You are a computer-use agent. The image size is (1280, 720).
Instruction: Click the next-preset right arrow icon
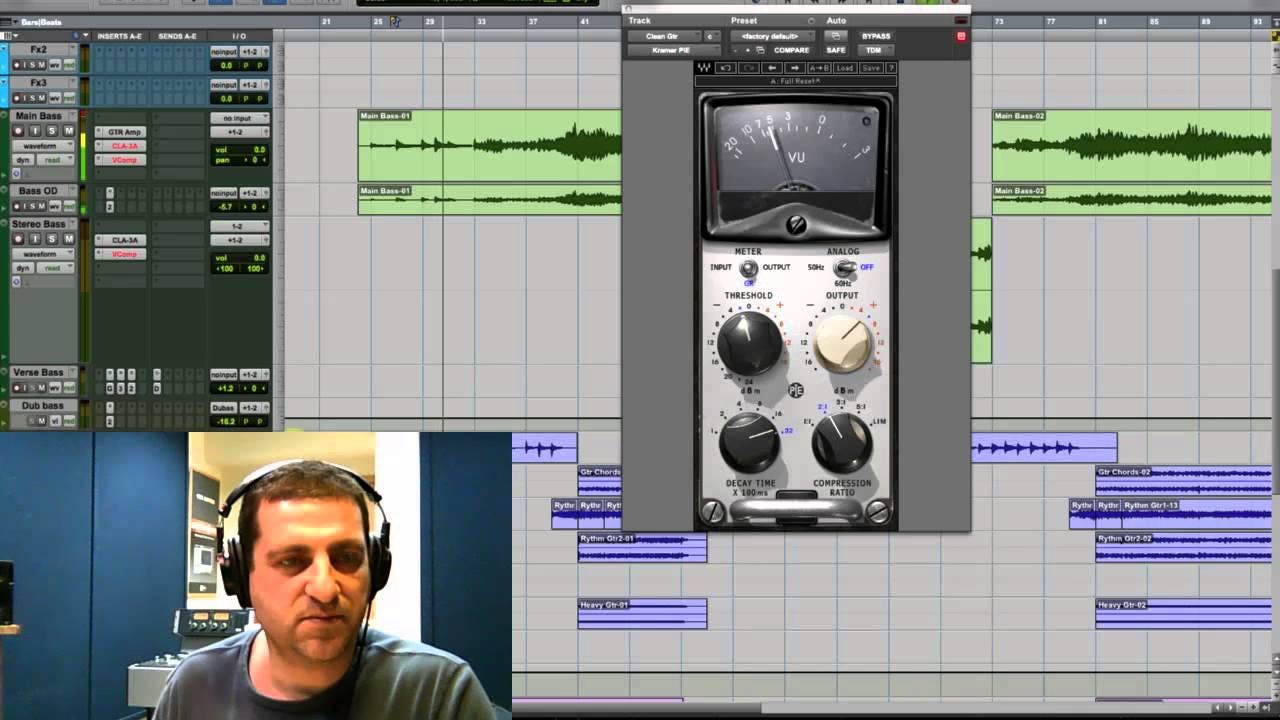(x=797, y=67)
